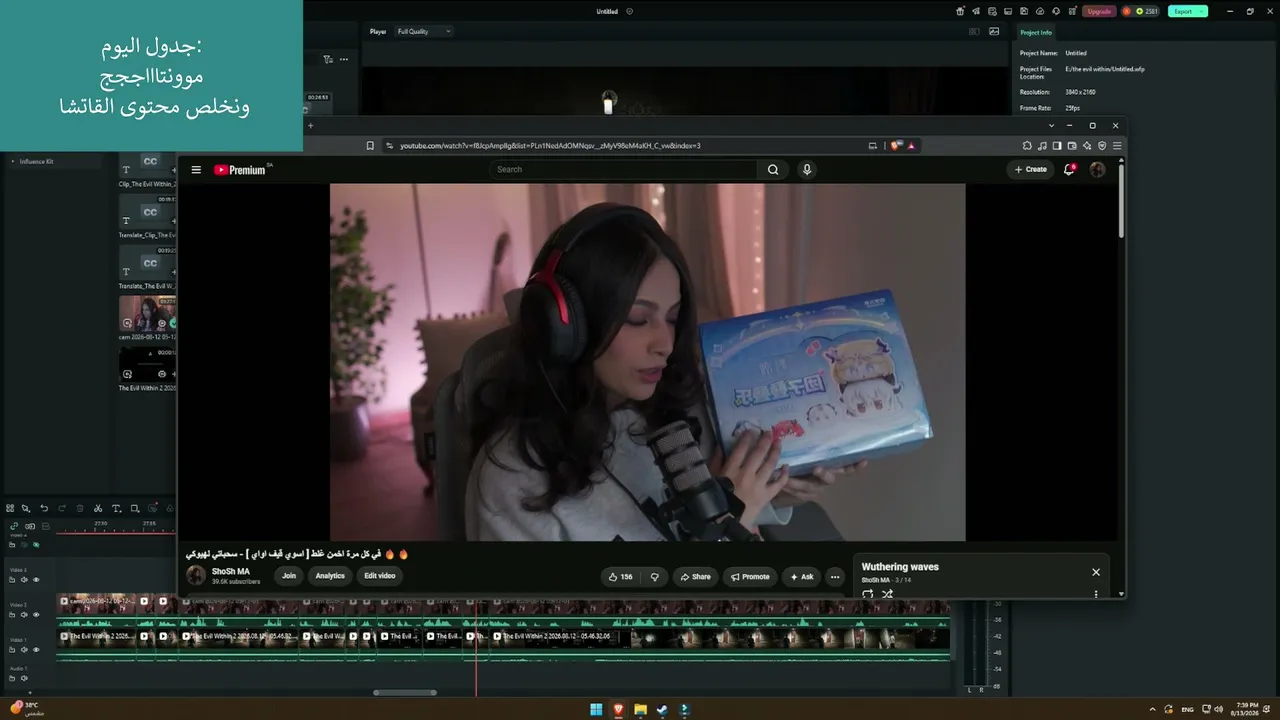Shuffle the Wuthering waves playlist

pyautogui.click(x=887, y=594)
